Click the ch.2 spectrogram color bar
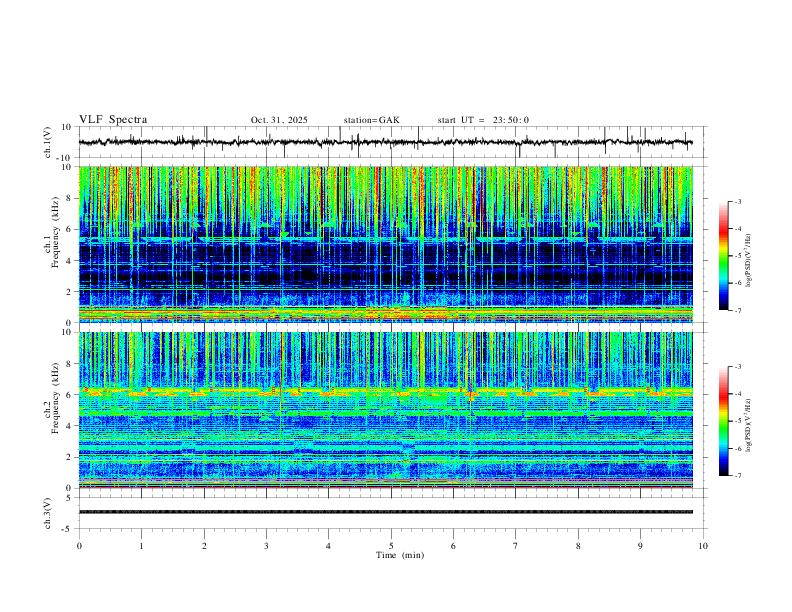 pyautogui.click(x=724, y=421)
